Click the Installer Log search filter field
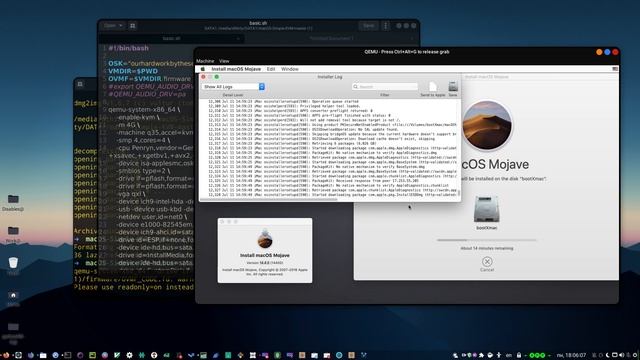Image resolution: width=640 pixels, height=360 pixels. click(385, 87)
